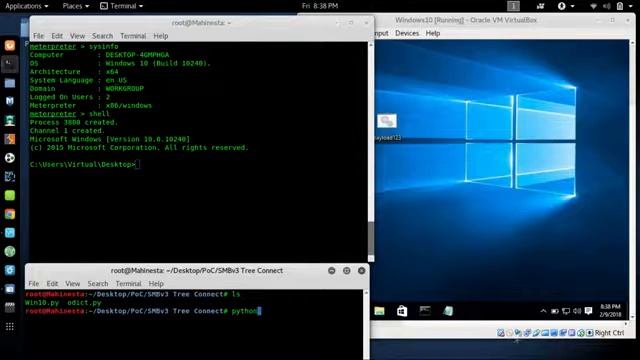Click the C:\Users\Virtual\Desktop> prompt line
This screenshot has height=360, width=640.
[x=84, y=164]
